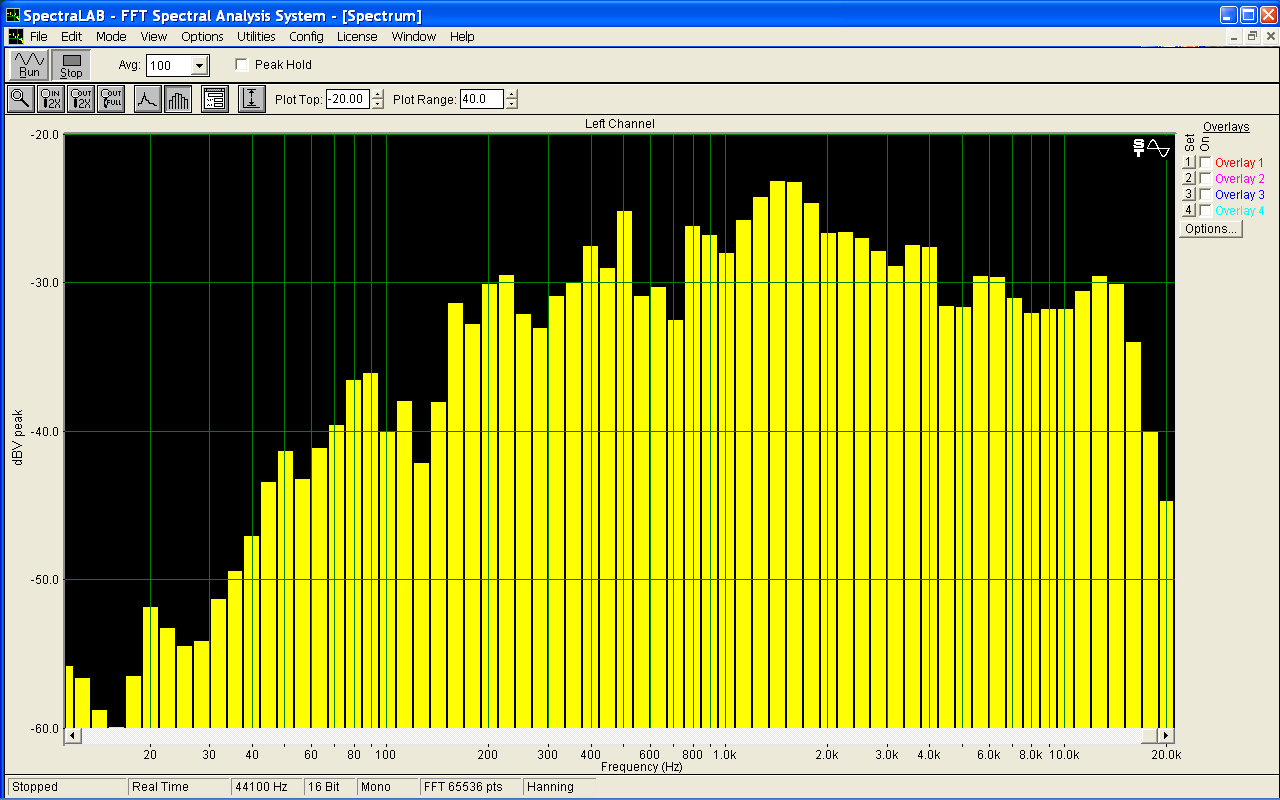Turn on the Overlay 3 checkbox
Screen dimensions: 1280x800
pos(1206,195)
